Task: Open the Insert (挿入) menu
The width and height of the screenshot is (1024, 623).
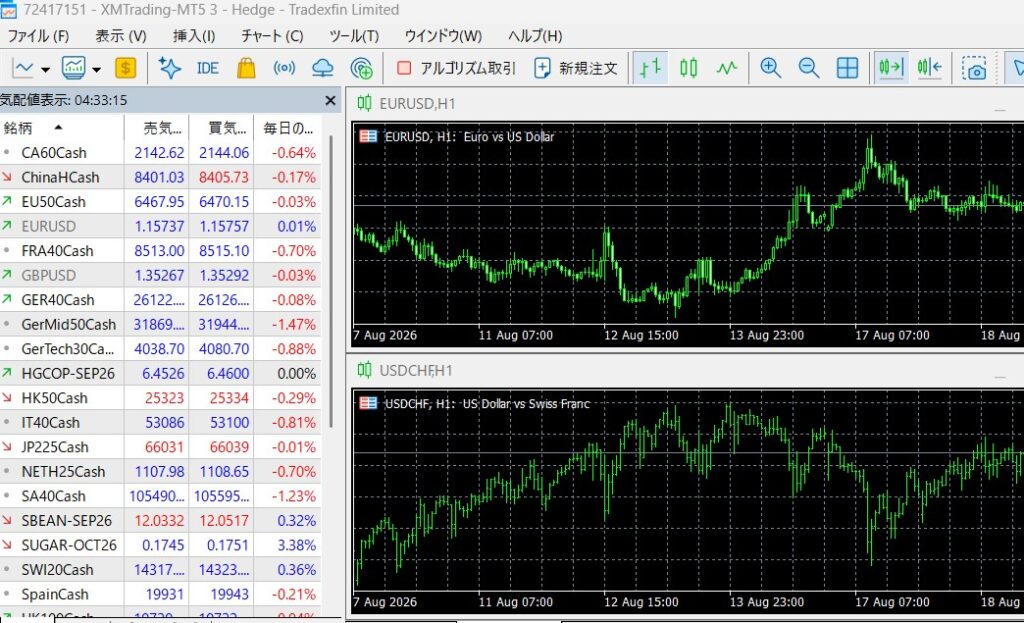Action: coord(194,36)
